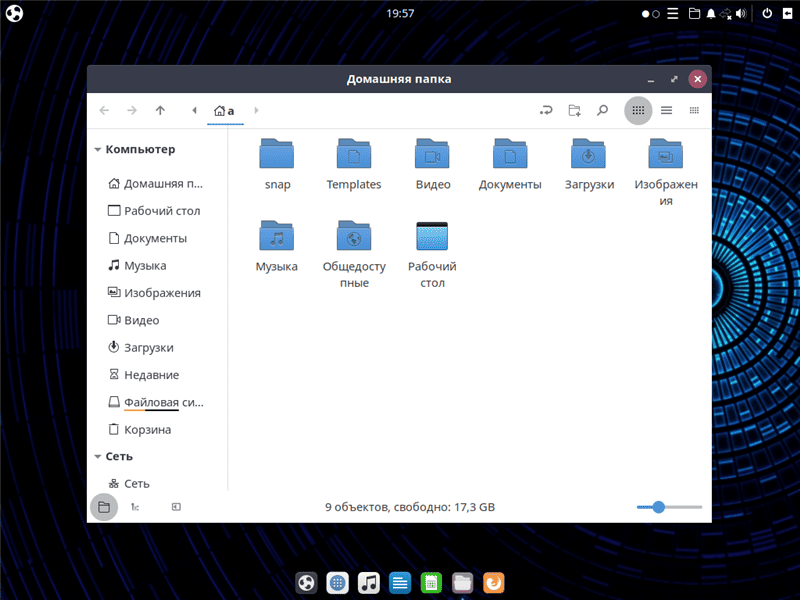Open the Budgie menu in top-left
800x600 pixels.
pos(14,13)
